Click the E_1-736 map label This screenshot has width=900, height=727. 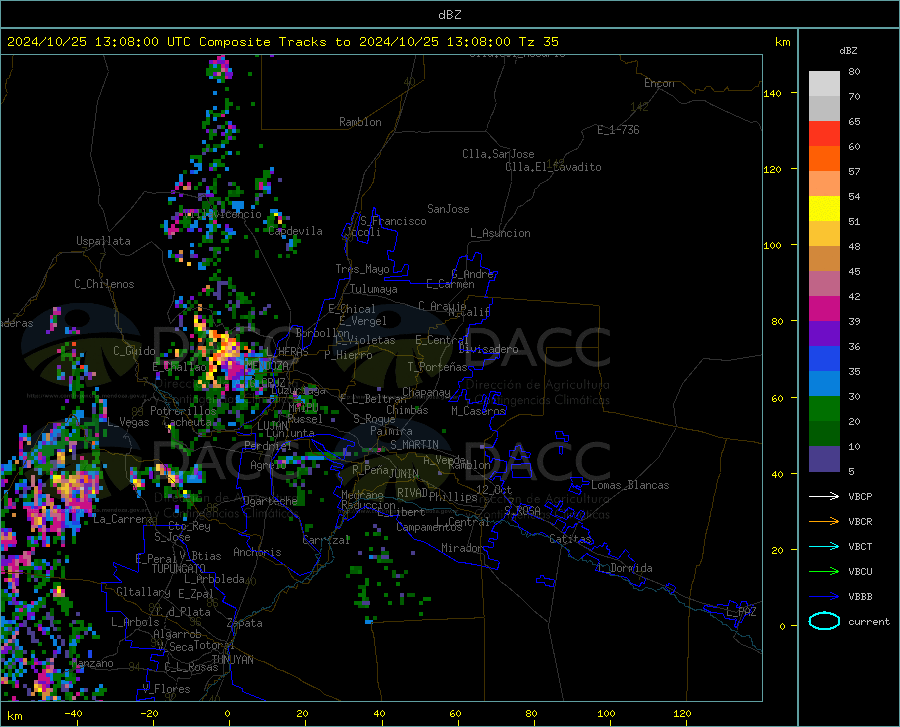[x=618, y=130]
